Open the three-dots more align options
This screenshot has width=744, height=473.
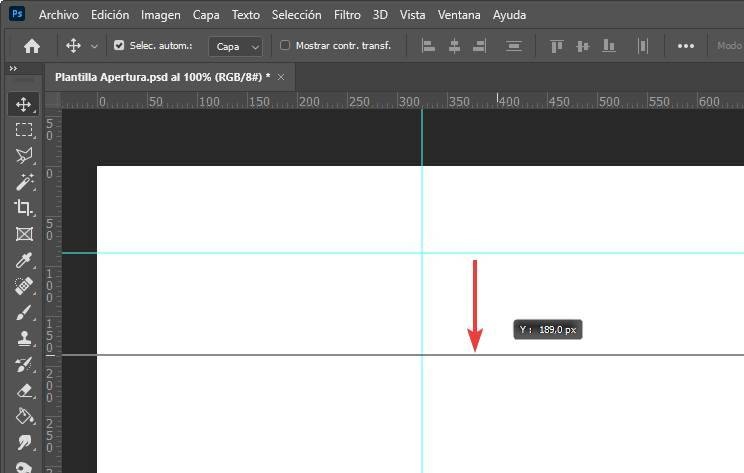686,46
